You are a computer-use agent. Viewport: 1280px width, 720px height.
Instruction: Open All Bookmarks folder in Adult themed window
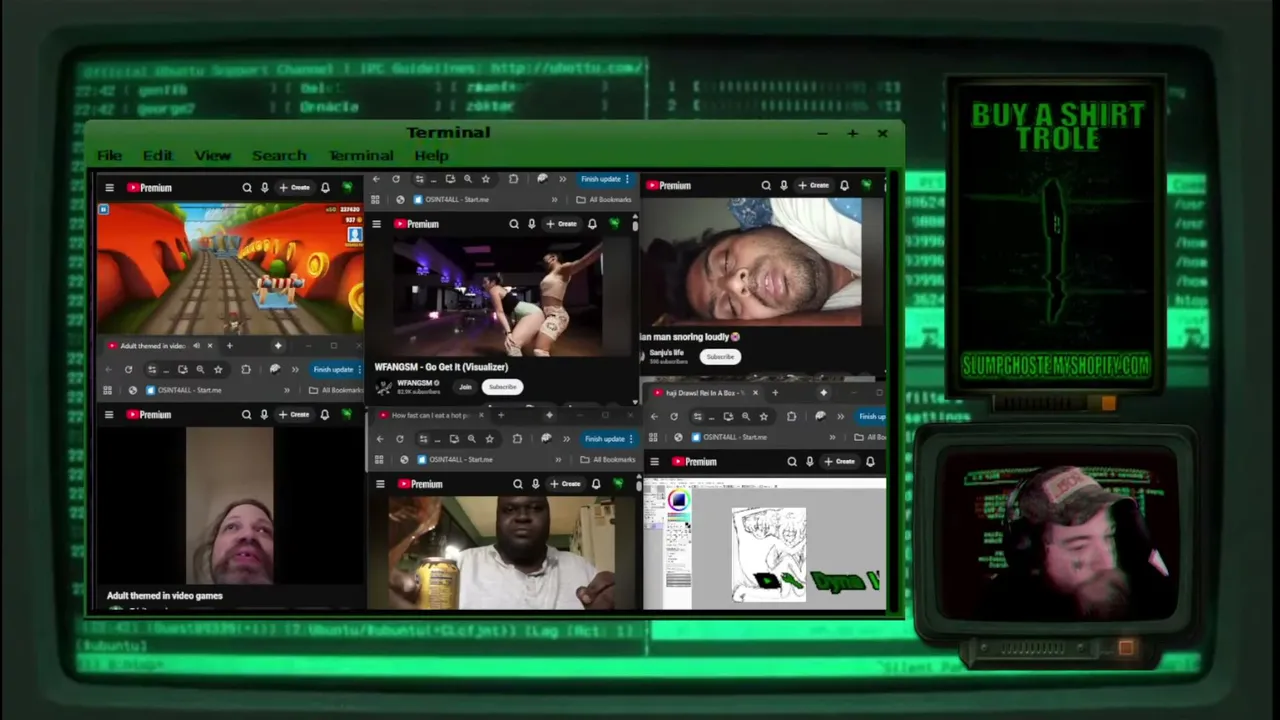(x=336, y=390)
